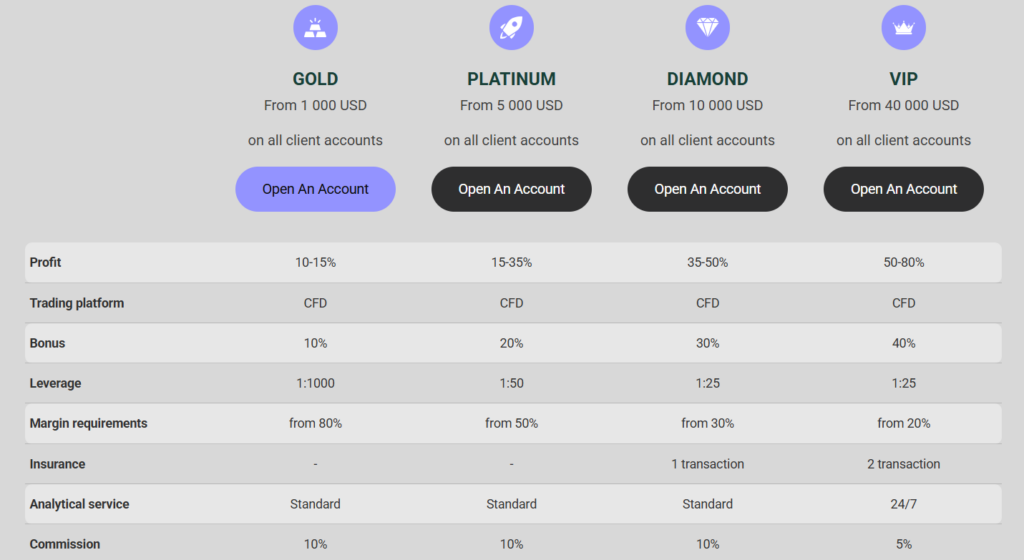The width and height of the screenshot is (1024, 560).
Task: Open an account under VIP plan
Action: click(903, 189)
